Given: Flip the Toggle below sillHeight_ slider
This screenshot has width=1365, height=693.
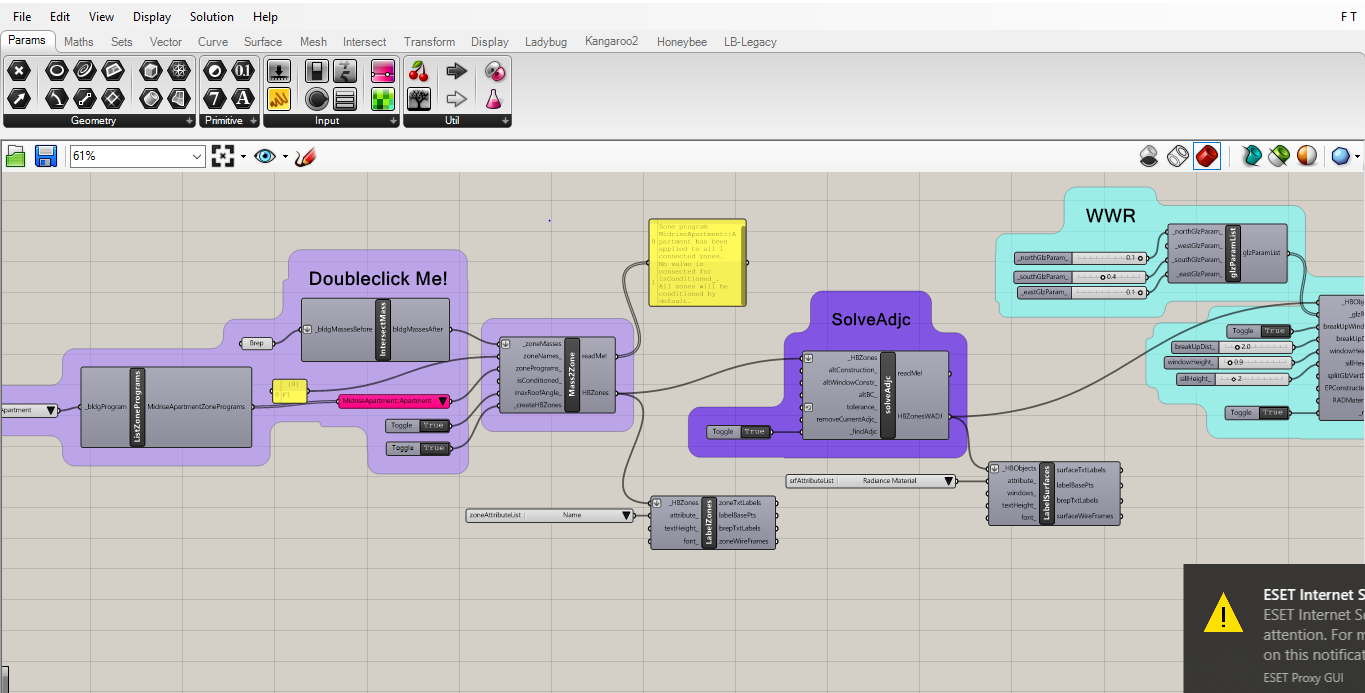Looking at the screenshot, I should 1258,412.
